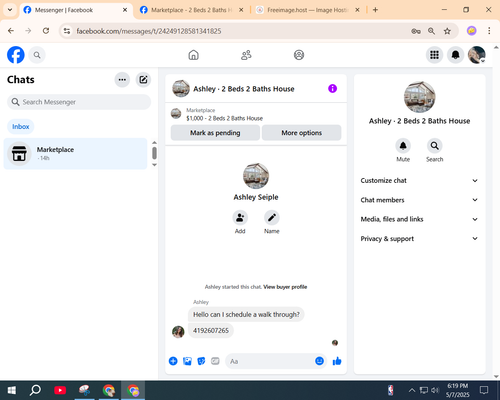Open the Facebook menu grid icon
The image size is (500, 400).
tap(434, 55)
